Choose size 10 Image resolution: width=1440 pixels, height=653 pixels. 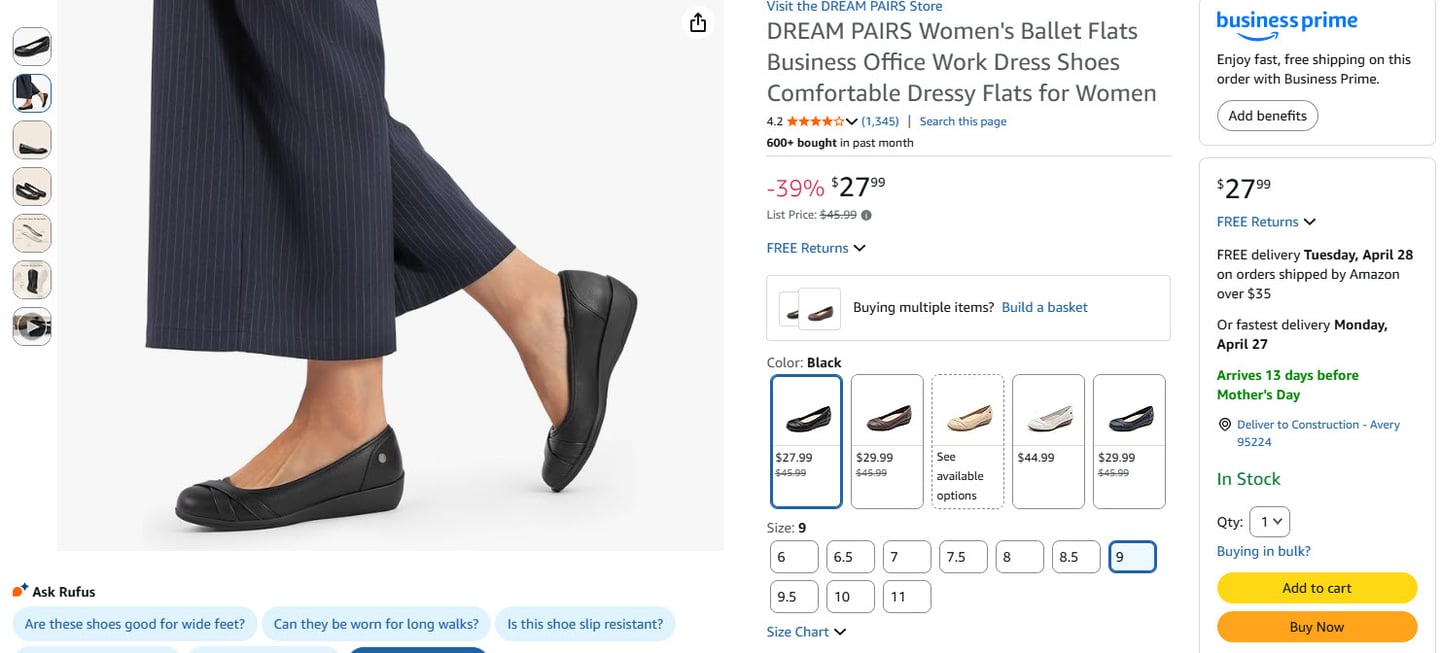(850, 597)
